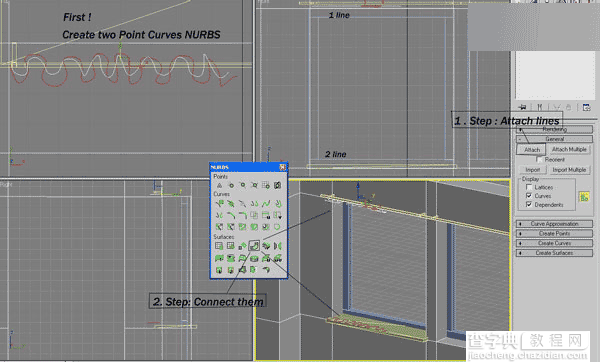
Task: Select Create UV Loft Surface tool
Action: point(277,258)
